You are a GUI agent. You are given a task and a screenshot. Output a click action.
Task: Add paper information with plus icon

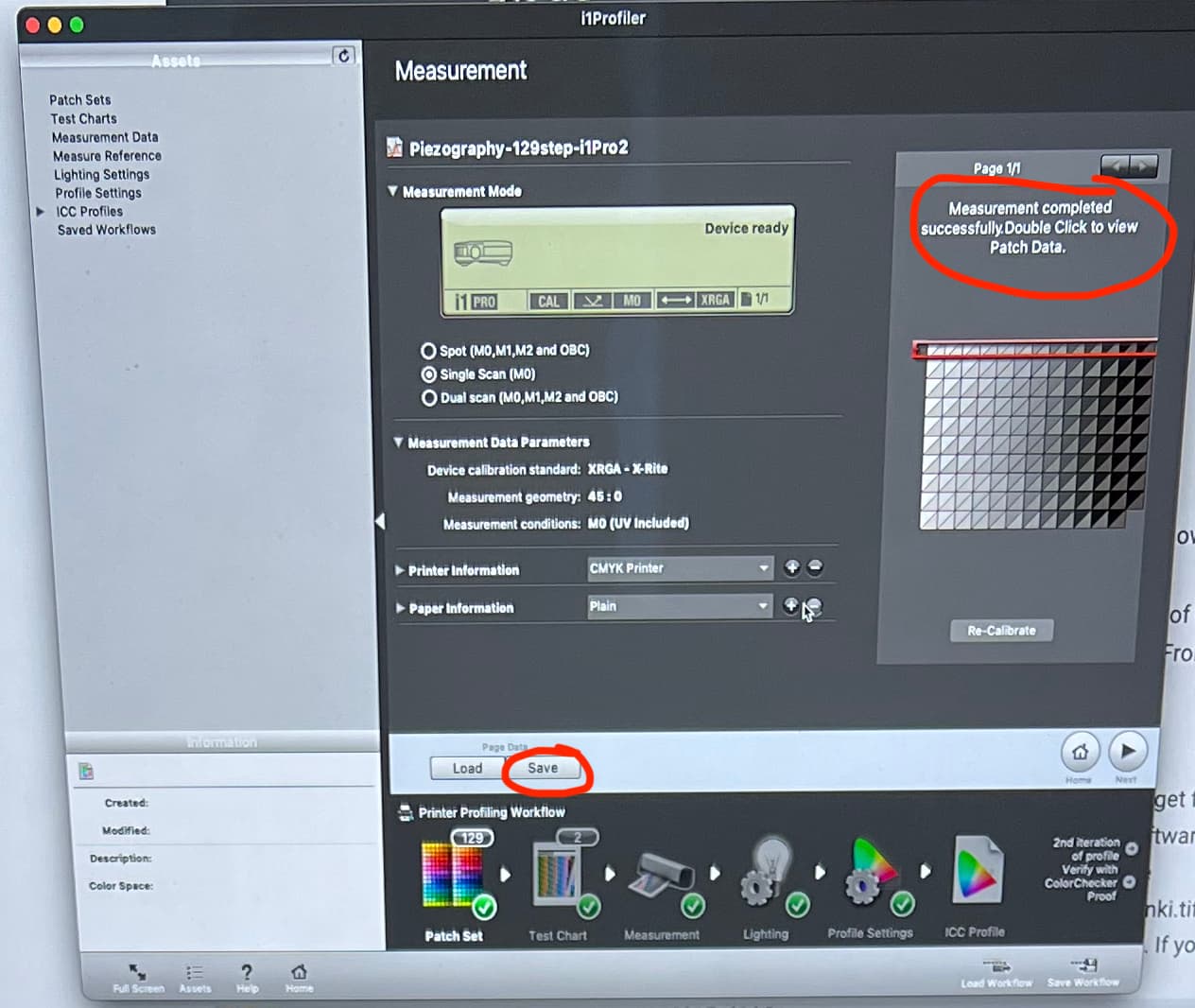[791, 605]
